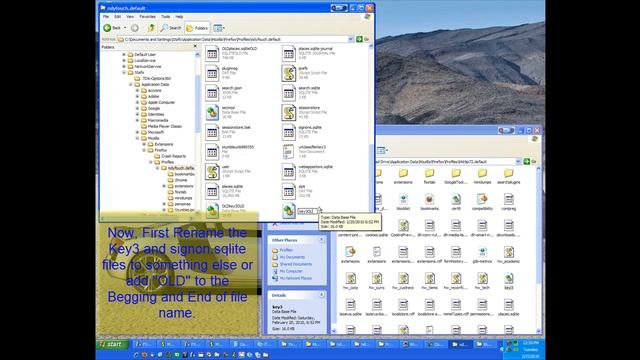The height and width of the screenshot is (360, 640).
Task: Open the Tools menu
Action: click(165, 17)
